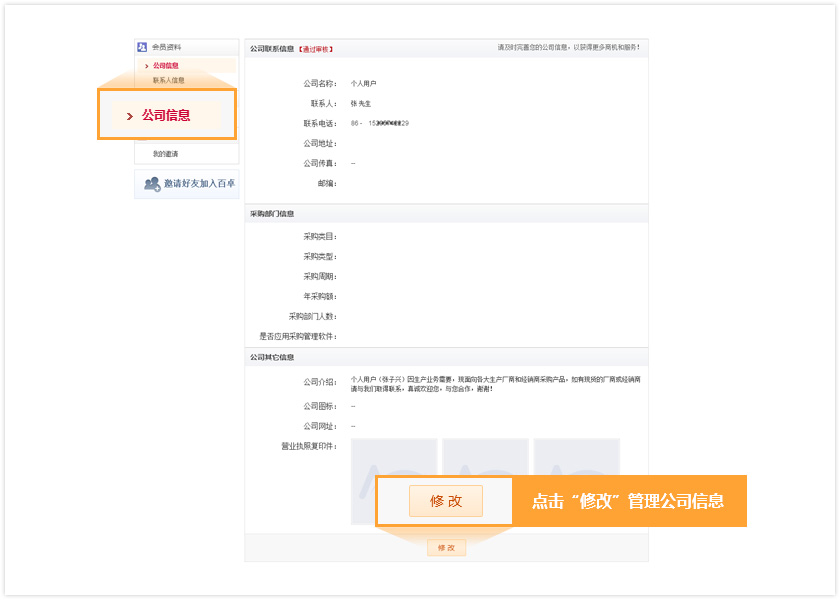Click the 会员资料 header icon
The image size is (840, 600).
[x=142, y=47]
